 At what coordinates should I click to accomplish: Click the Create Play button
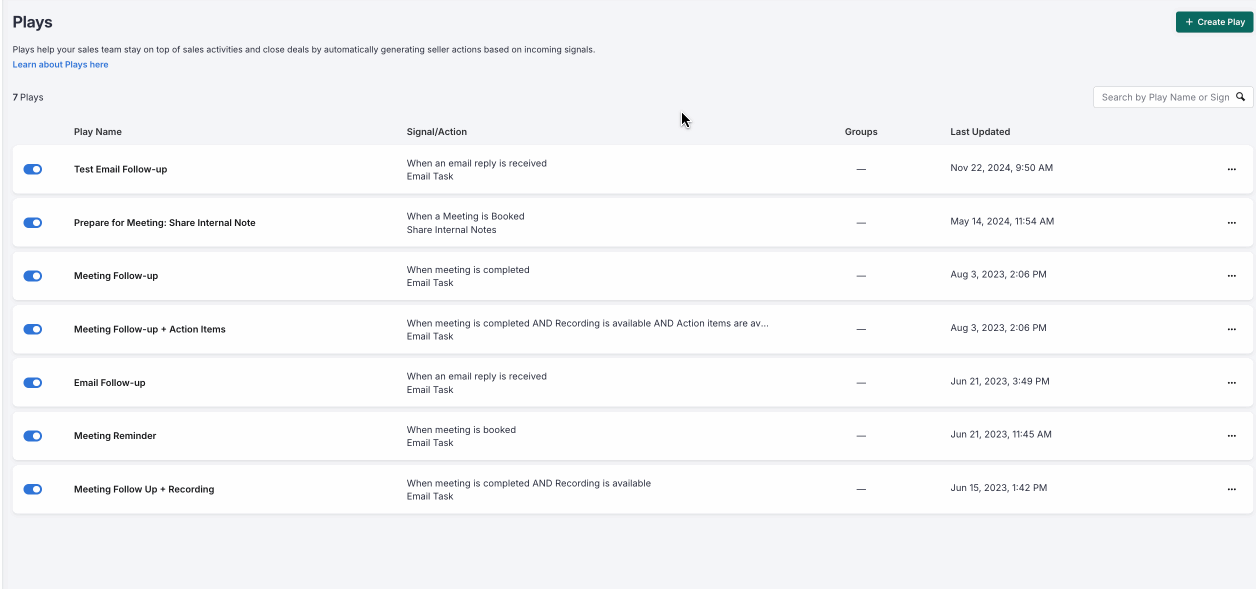(x=1214, y=22)
